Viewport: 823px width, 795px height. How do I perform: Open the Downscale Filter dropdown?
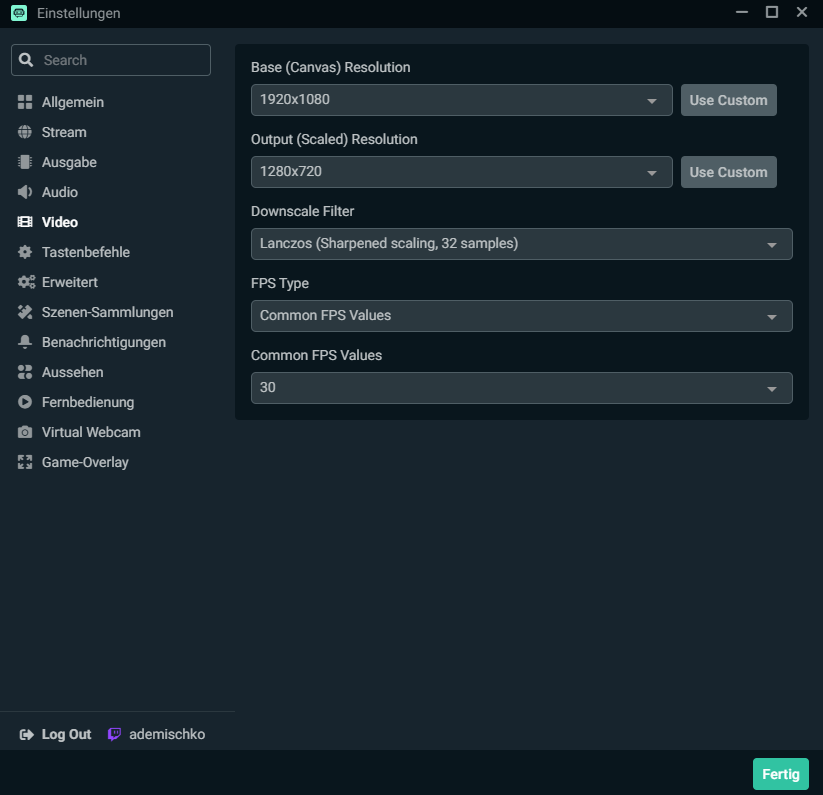[521, 244]
